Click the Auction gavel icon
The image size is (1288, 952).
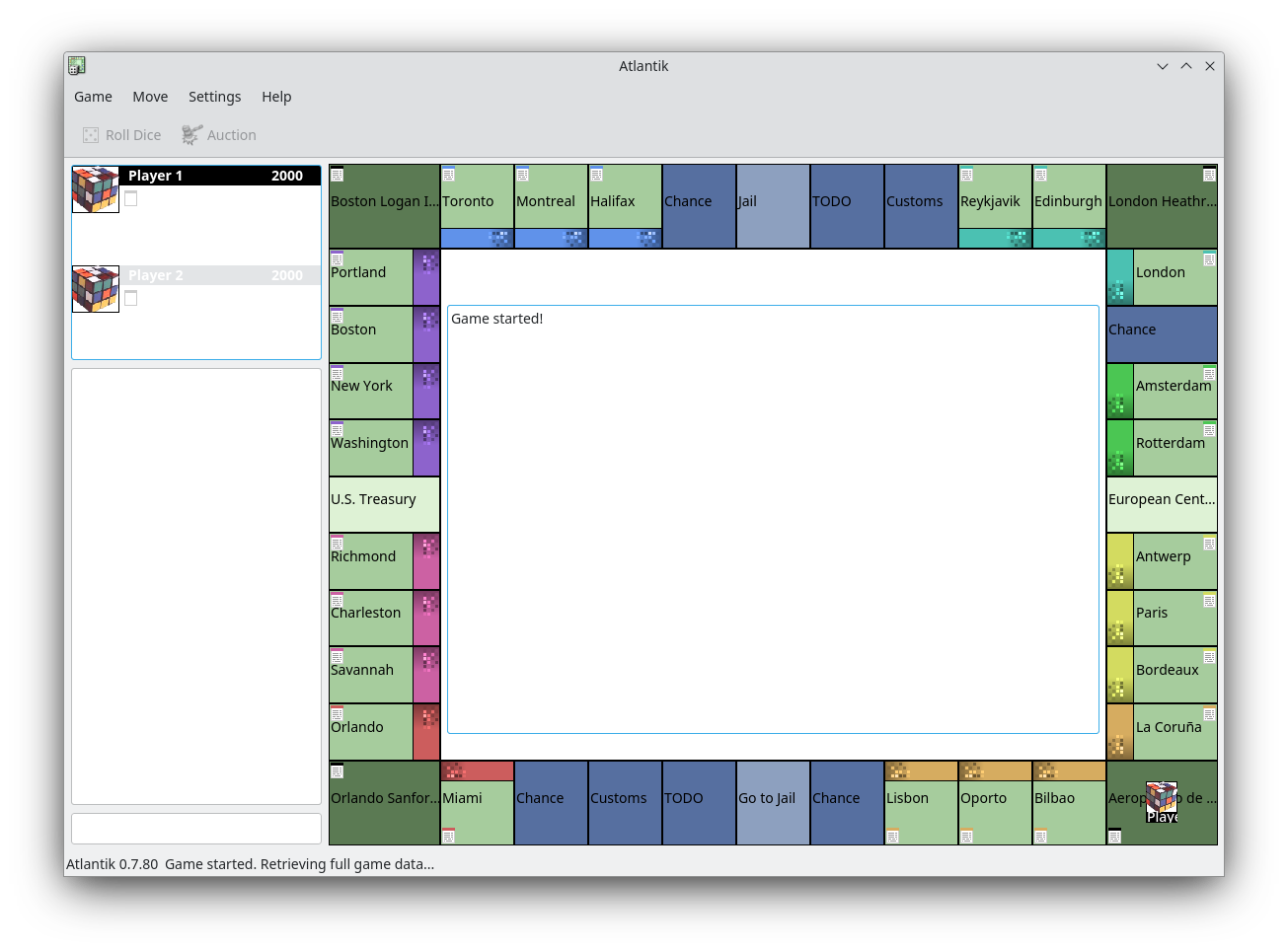tap(192, 135)
